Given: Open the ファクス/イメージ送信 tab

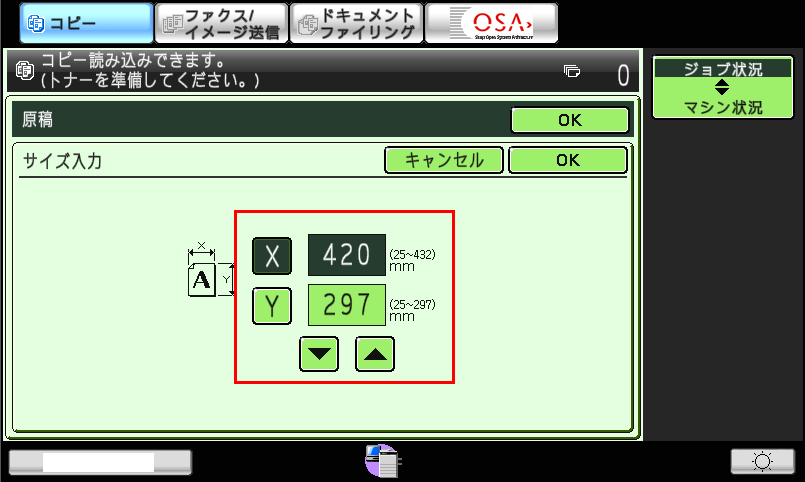Looking at the screenshot, I should tap(221, 22).
